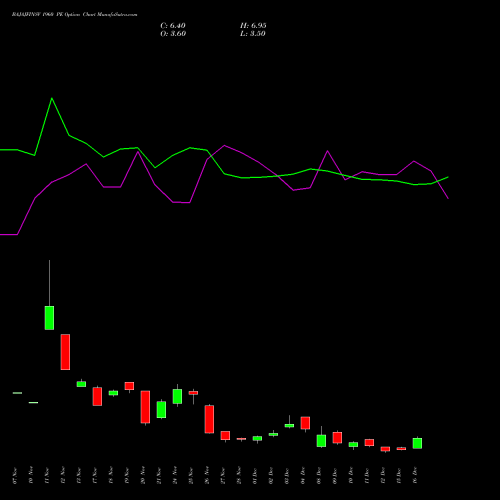Image resolution: width=500 pixels, height=500 pixels.
Task: Click the 26 Nov date label
Action: 207,476
